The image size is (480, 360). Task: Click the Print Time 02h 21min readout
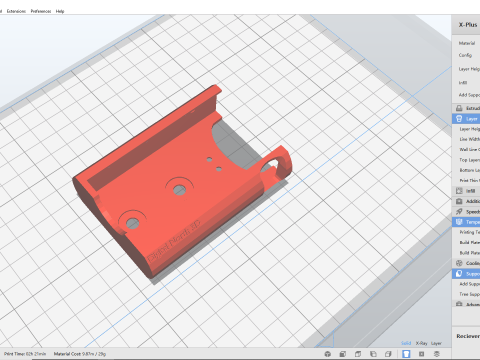point(25,354)
